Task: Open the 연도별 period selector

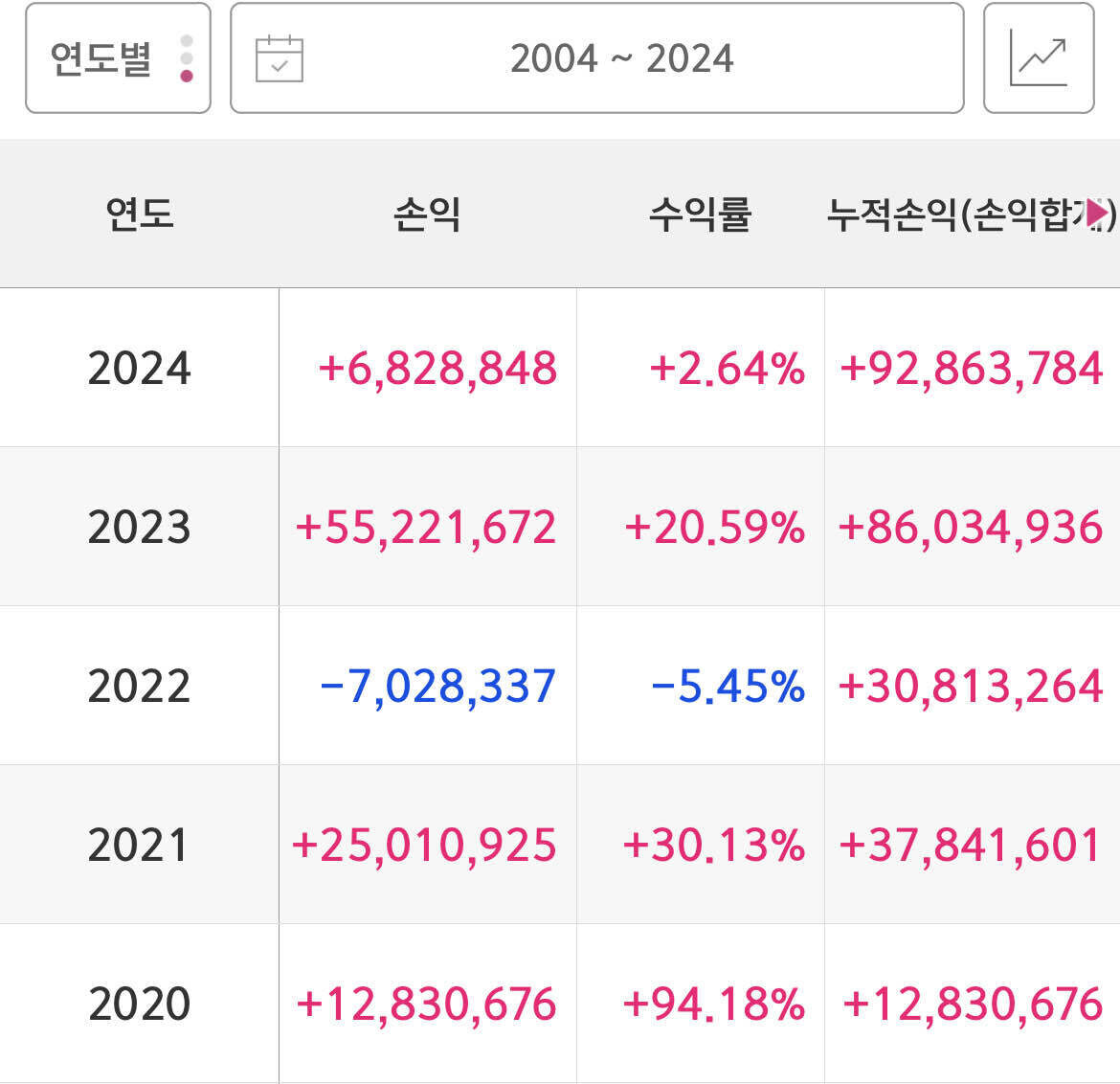Action: [118, 57]
